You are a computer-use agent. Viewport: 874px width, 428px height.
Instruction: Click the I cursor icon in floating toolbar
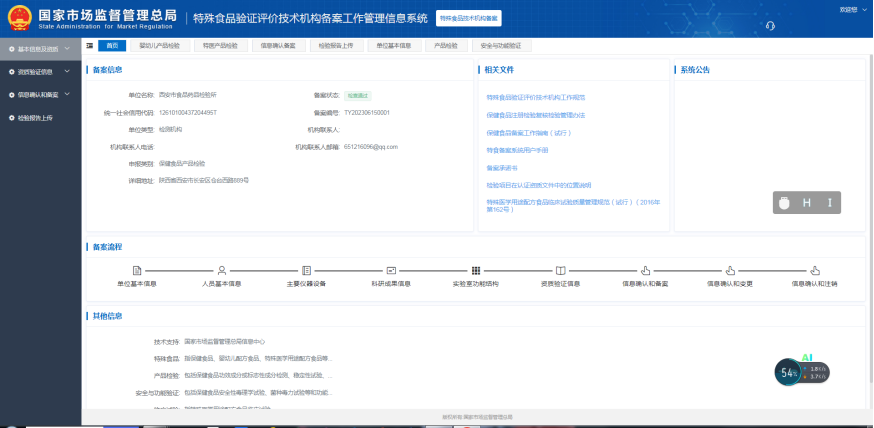tap(829, 203)
